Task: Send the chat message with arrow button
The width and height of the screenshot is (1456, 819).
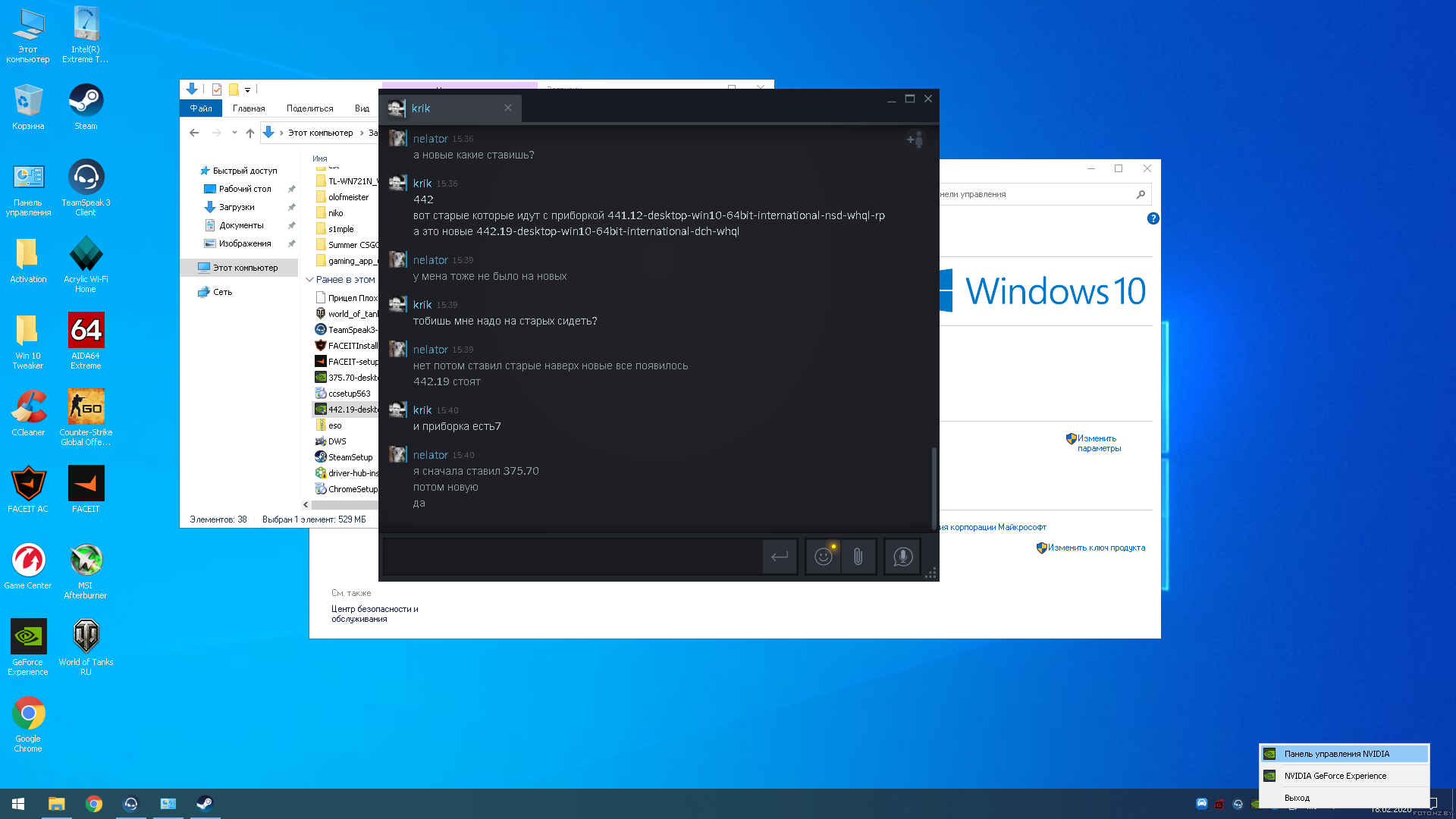Action: point(779,557)
